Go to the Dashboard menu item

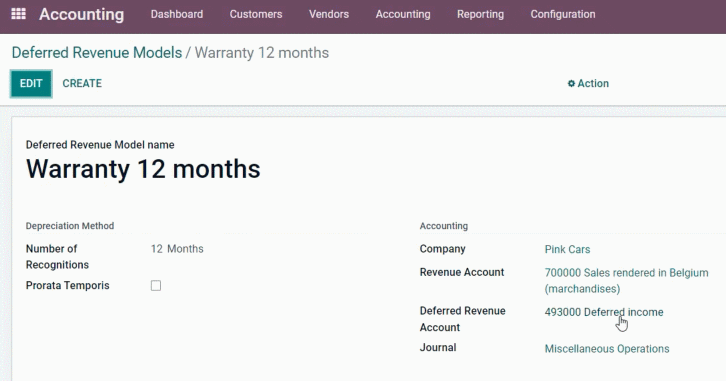coord(176,14)
